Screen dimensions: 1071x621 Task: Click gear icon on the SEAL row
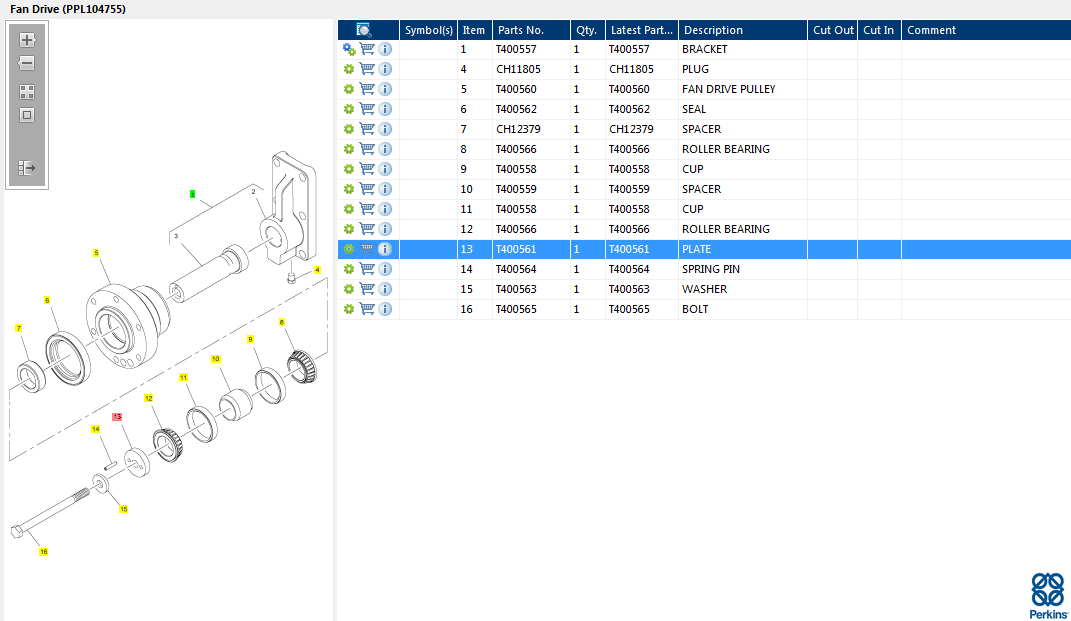tap(349, 109)
